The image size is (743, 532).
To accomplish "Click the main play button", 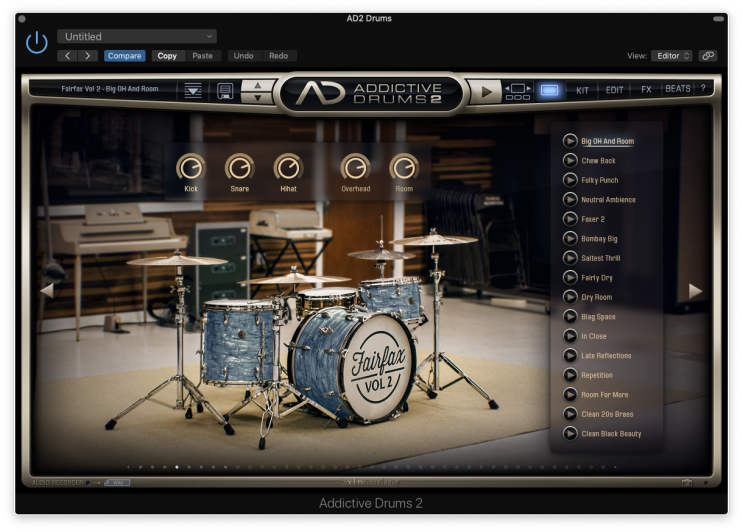I will point(486,91).
